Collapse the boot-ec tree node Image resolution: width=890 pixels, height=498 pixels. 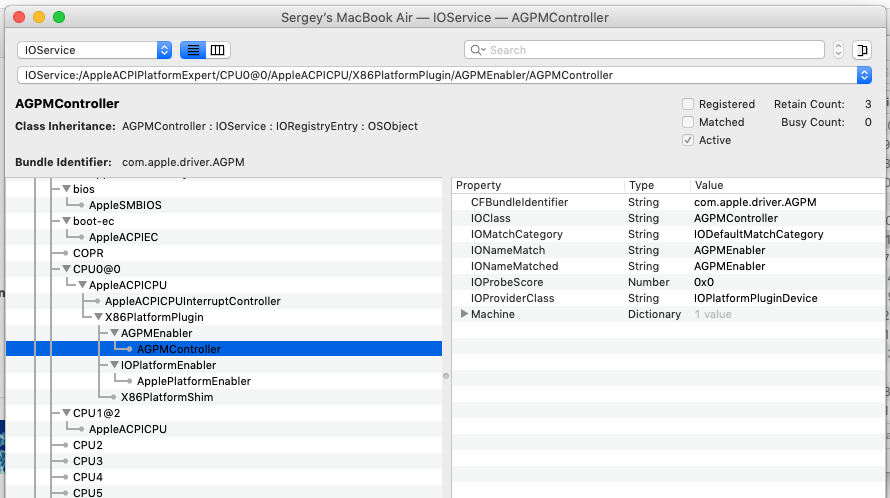(x=66, y=221)
